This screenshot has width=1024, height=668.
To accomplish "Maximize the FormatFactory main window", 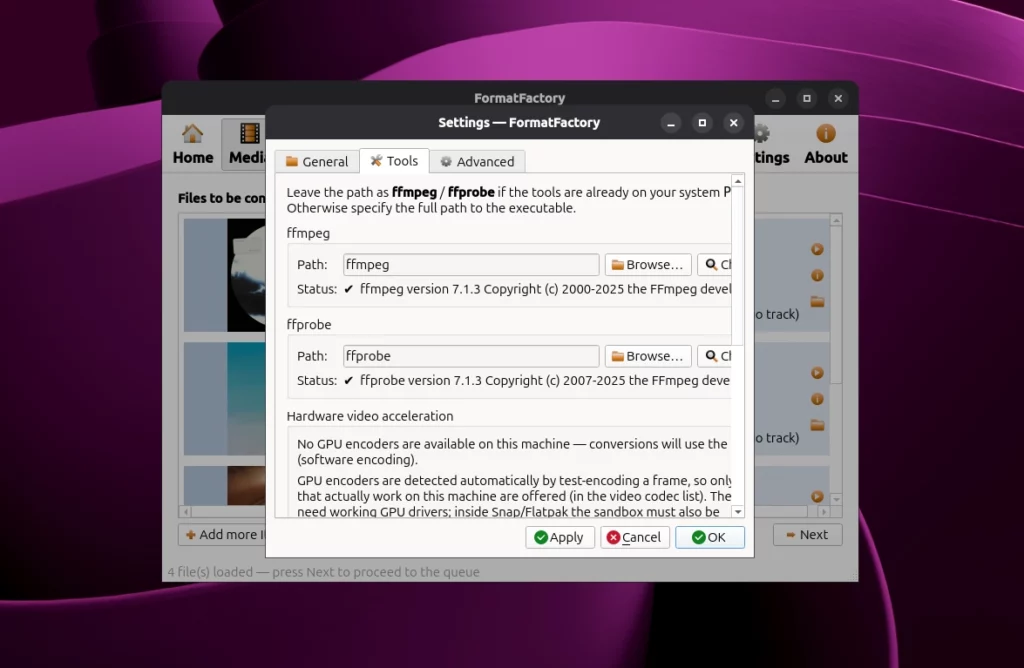I will 807,99.
